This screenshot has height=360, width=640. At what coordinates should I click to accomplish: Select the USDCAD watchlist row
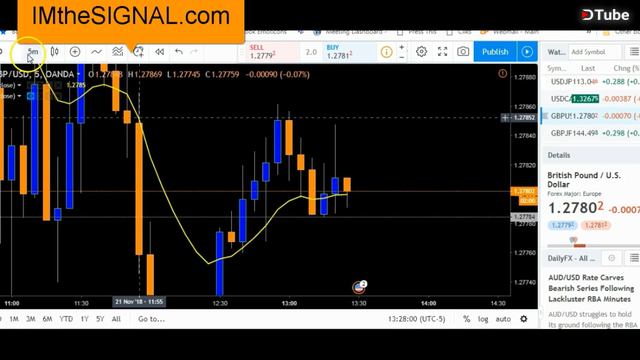pos(591,99)
